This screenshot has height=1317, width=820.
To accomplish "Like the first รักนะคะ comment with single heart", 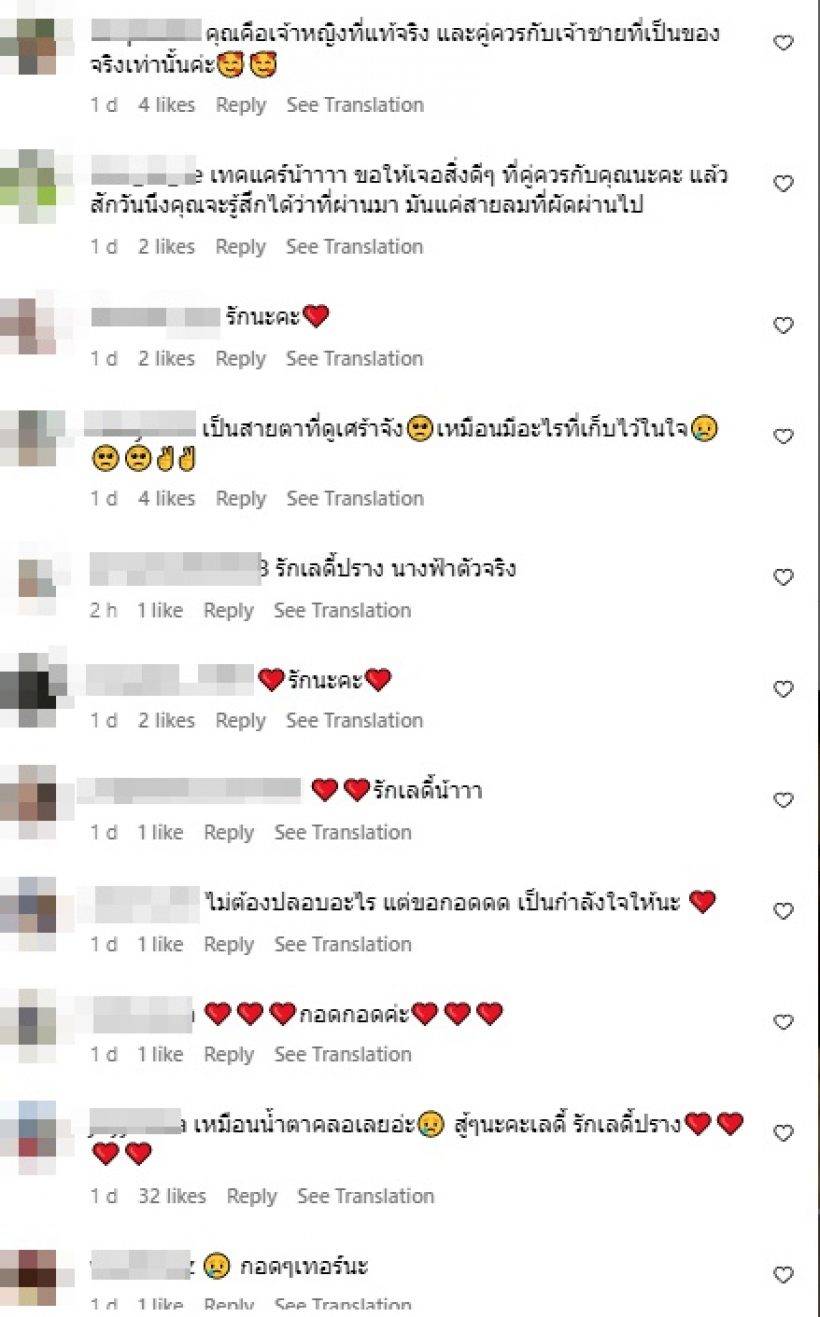I will click(784, 325).
